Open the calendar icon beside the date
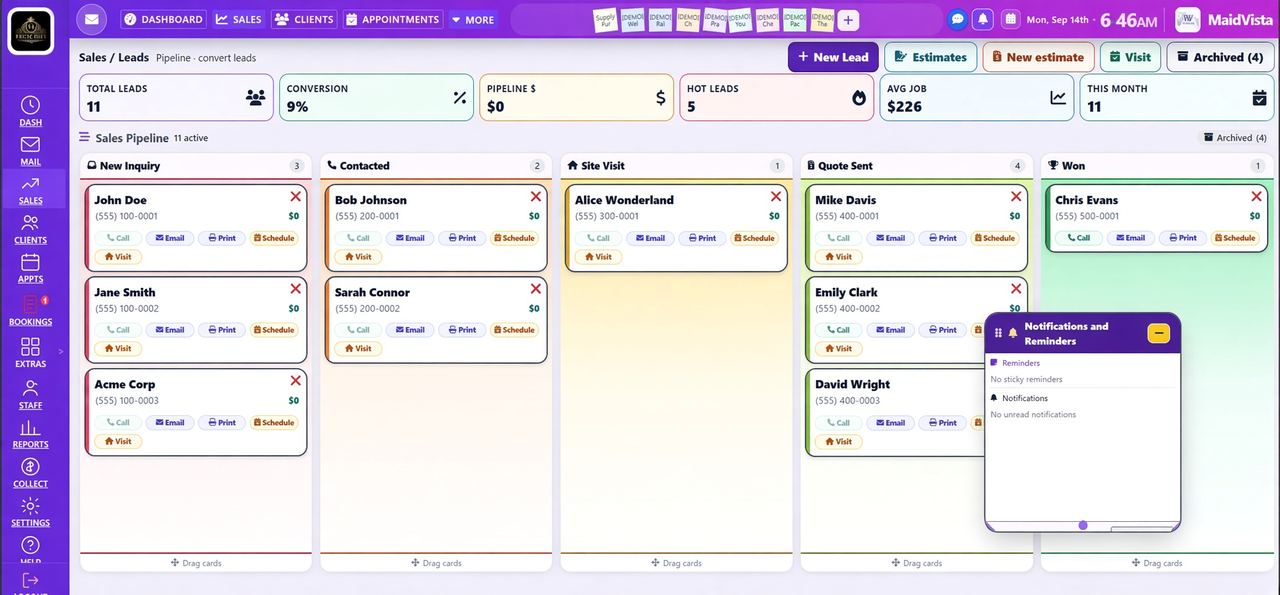This screenshot has height=595, width=1280. tap(1010, 19)
